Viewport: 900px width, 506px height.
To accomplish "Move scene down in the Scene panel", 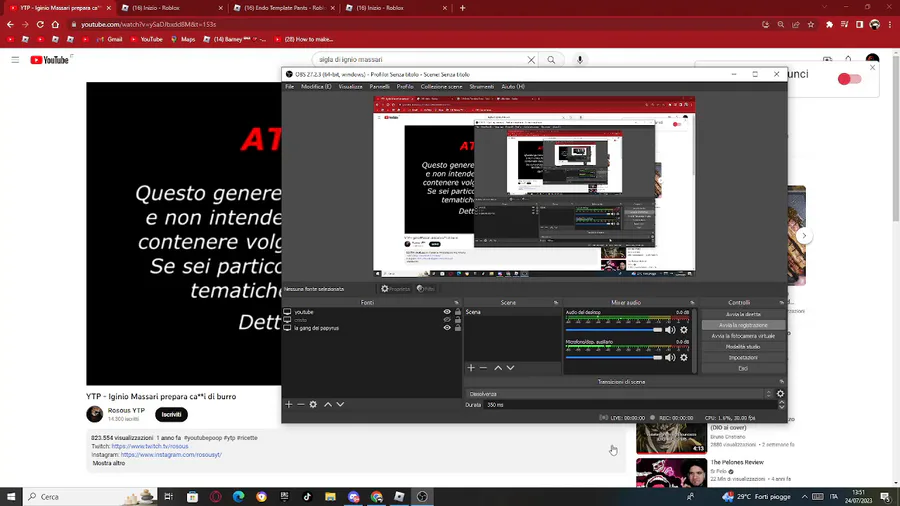I will tap(510, 368).
